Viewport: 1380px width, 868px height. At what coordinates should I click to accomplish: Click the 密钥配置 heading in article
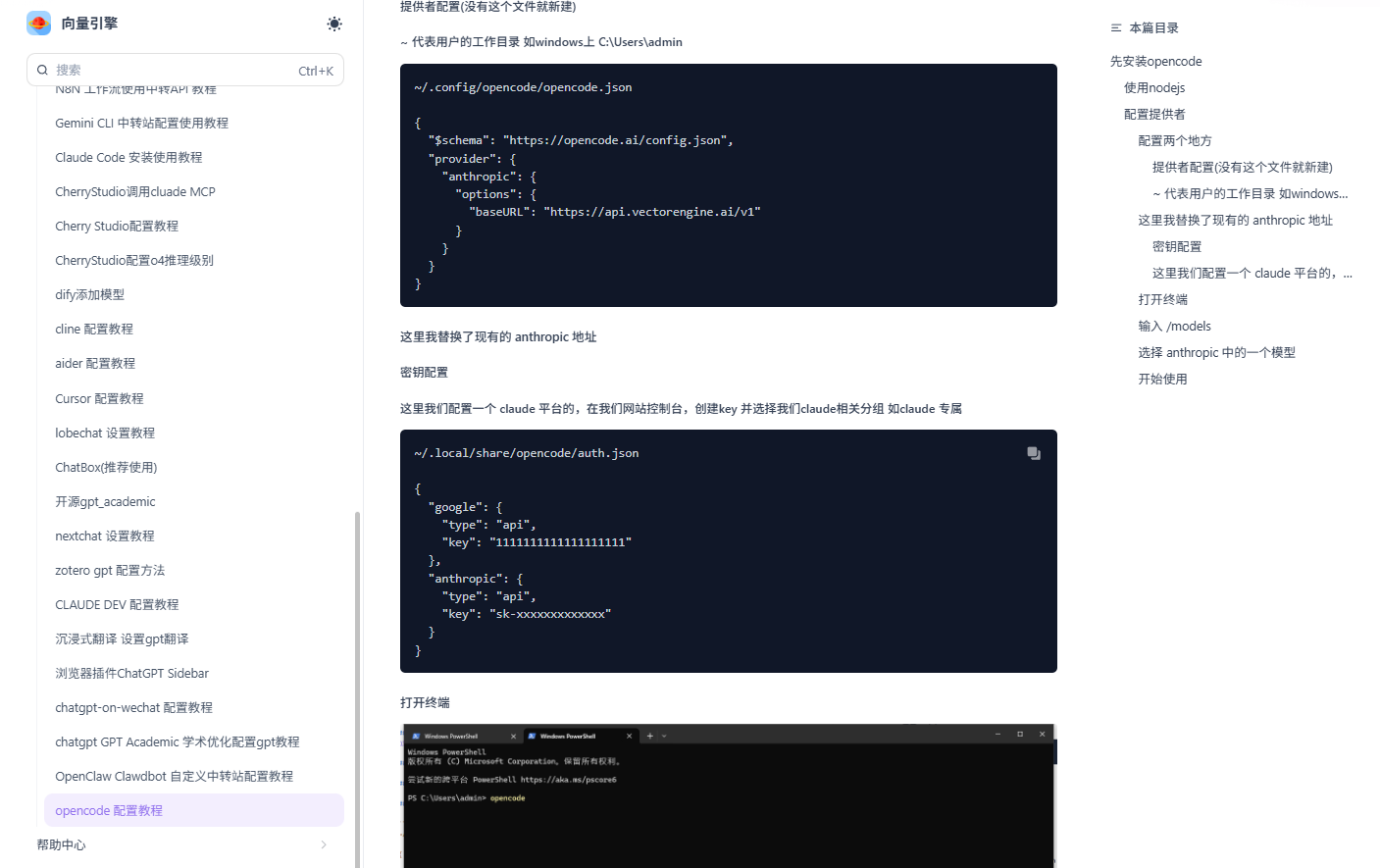[x=424, y=372]
